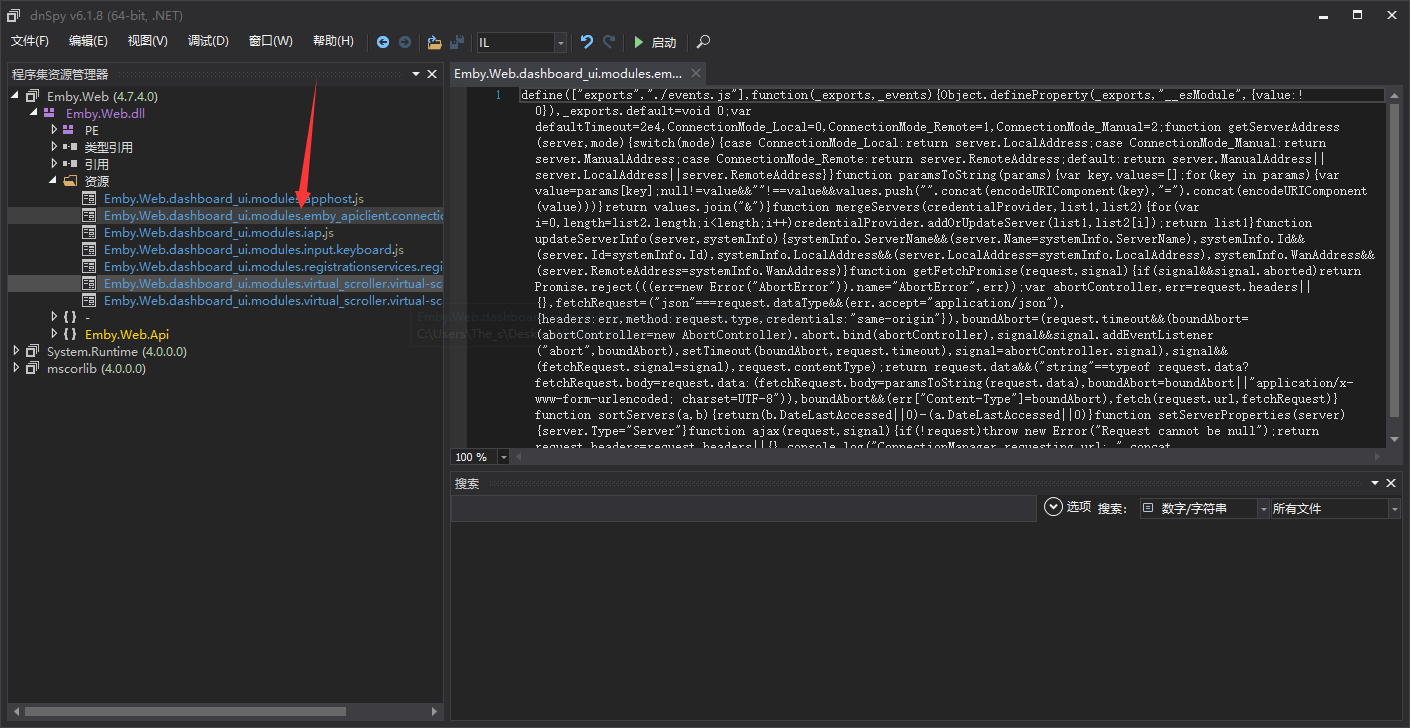Click the System.Runtime assembly icon
Screen dimensions: 1410x728
[33, 351]
